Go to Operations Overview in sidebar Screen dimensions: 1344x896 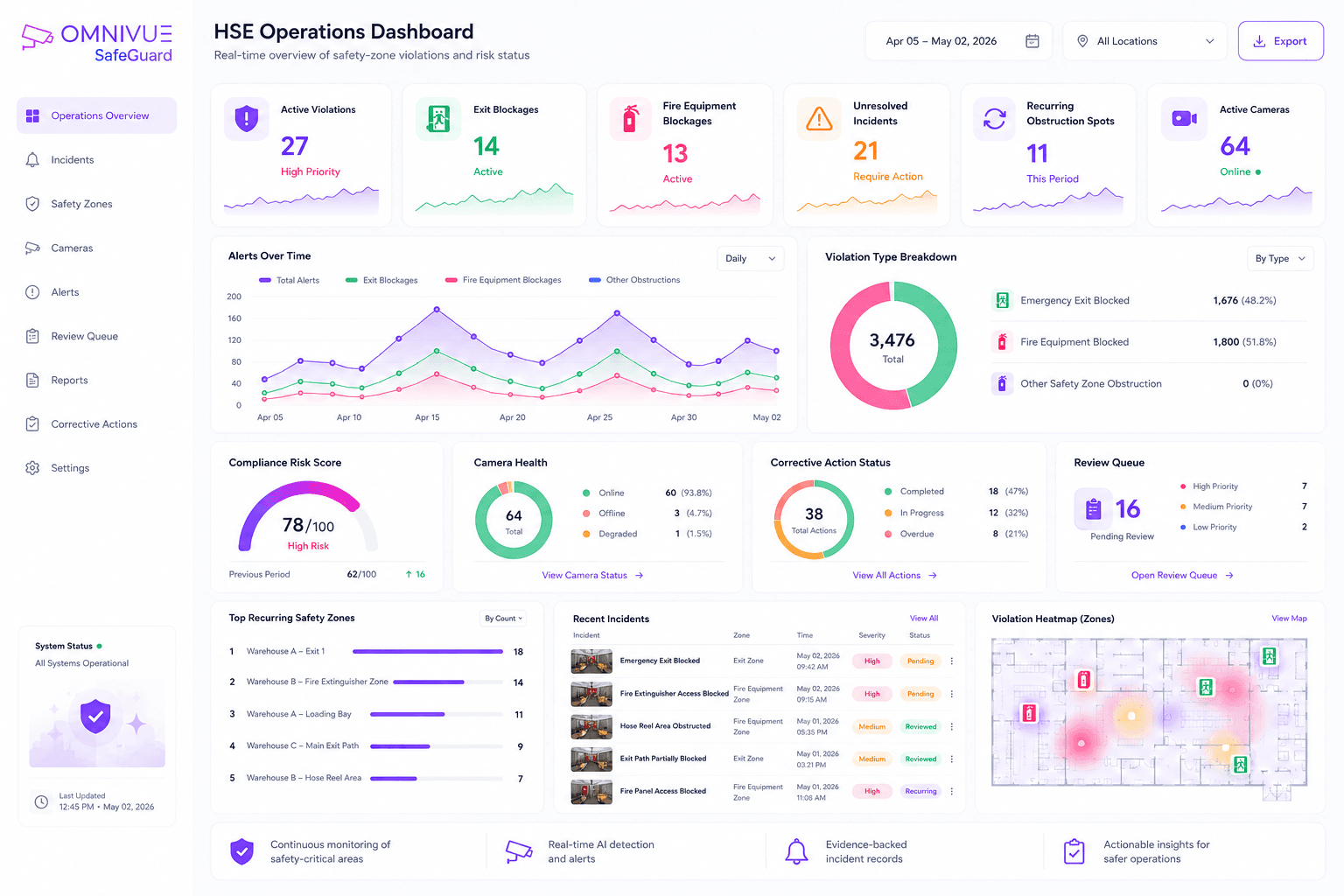(96, 115)
